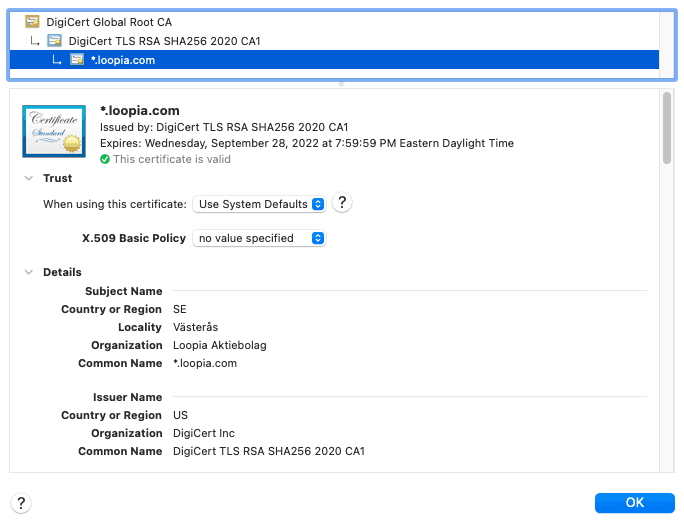
Task: Open the Use System Defaults dropdown
Action: click(x=259, y=204)
